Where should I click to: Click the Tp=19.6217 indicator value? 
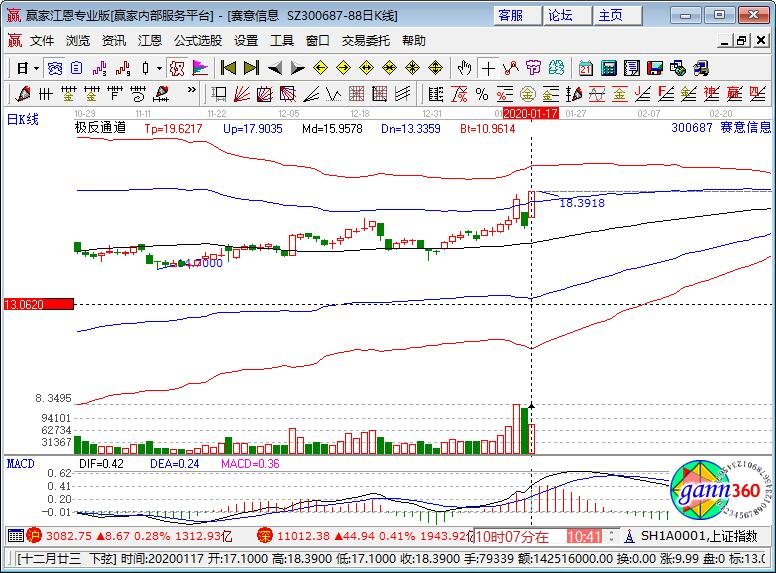[174, 129]
